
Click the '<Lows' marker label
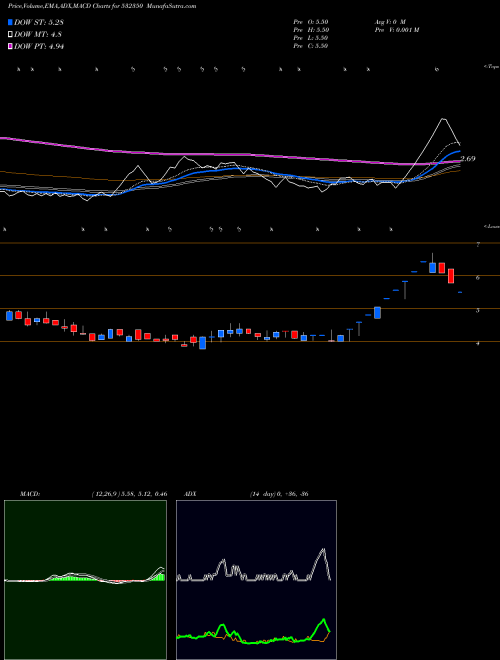pos(491,226)
